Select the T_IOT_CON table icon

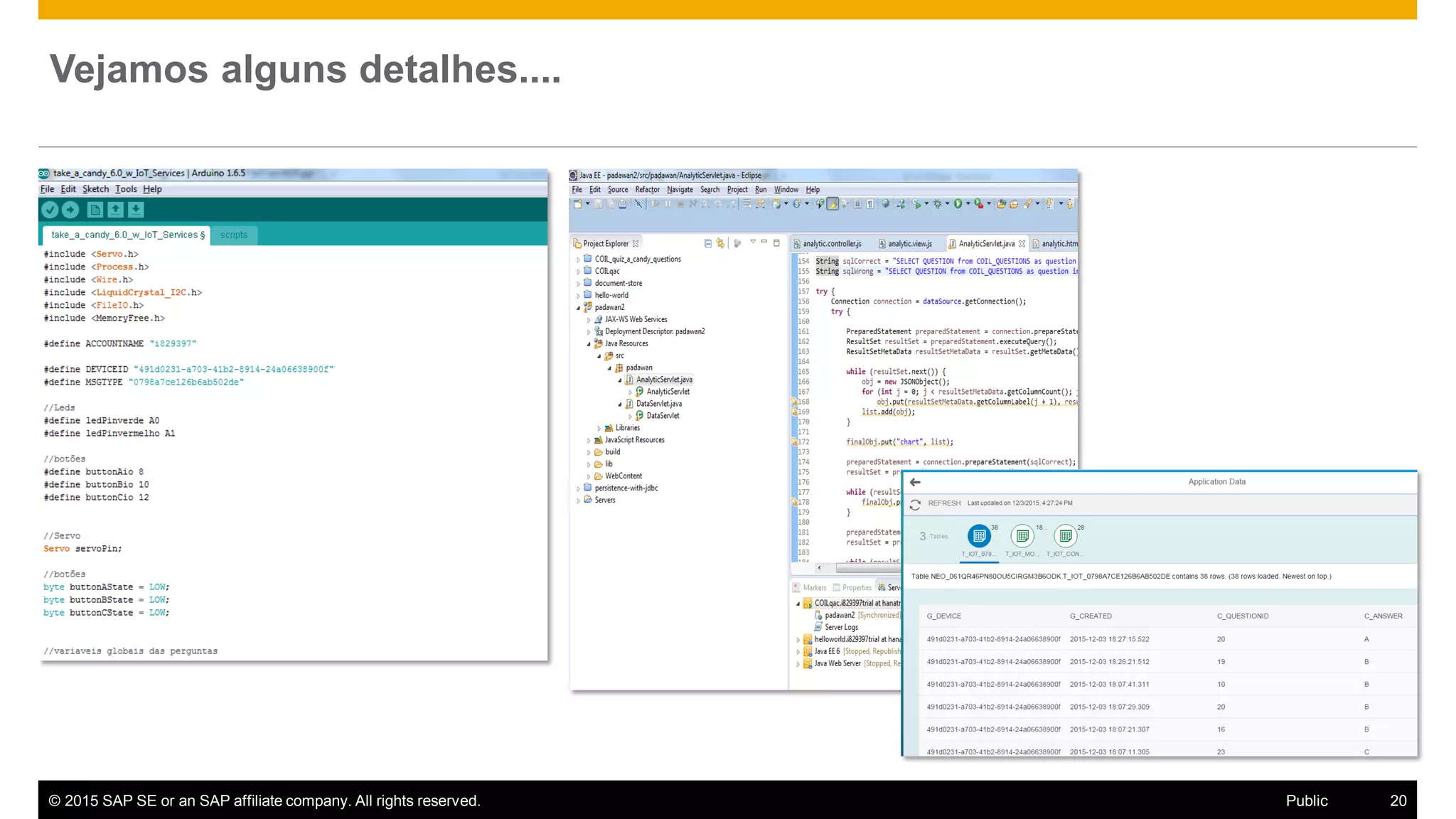[x=1065, y=535]
